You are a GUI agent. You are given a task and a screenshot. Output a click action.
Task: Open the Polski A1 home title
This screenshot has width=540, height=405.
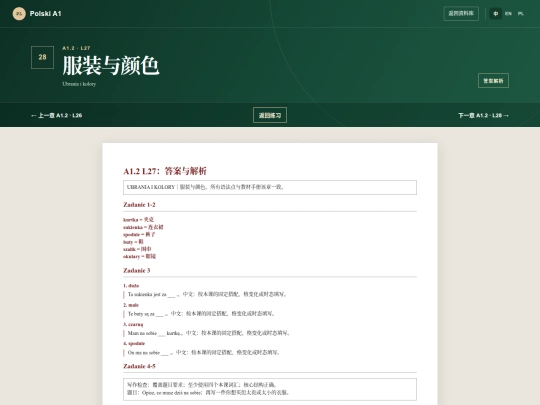click(45, 14)
